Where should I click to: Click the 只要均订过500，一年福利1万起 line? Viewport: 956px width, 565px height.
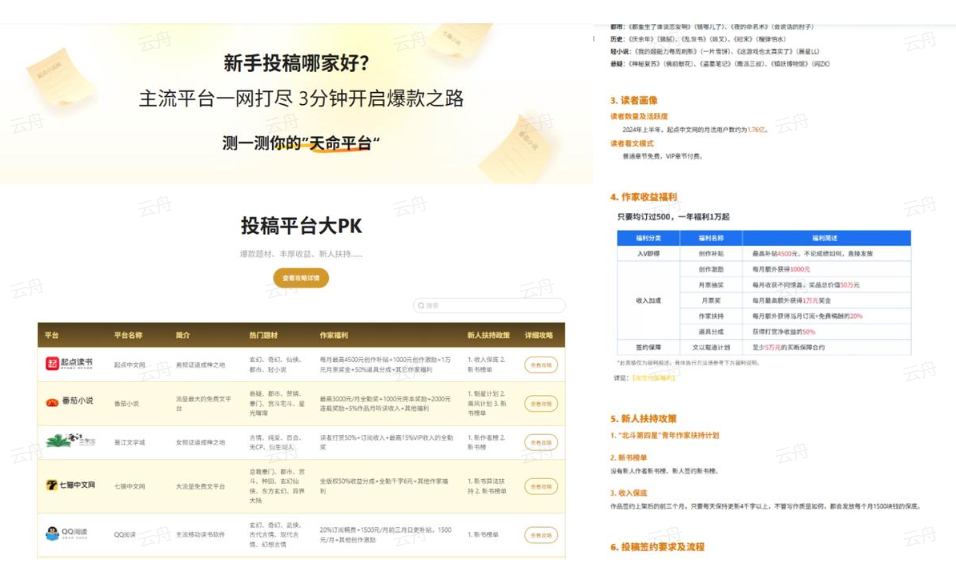pos(673,217)
